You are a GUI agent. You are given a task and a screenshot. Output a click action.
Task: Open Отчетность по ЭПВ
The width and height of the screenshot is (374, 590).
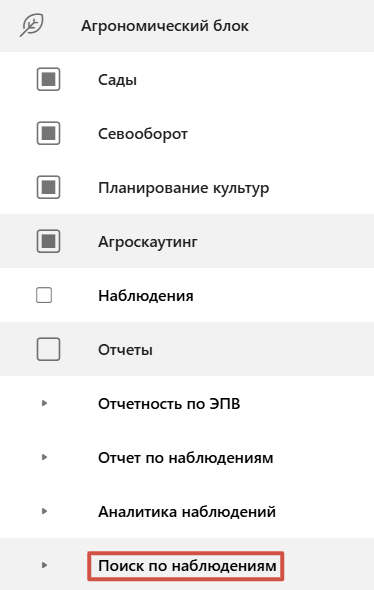coord(169,404)
